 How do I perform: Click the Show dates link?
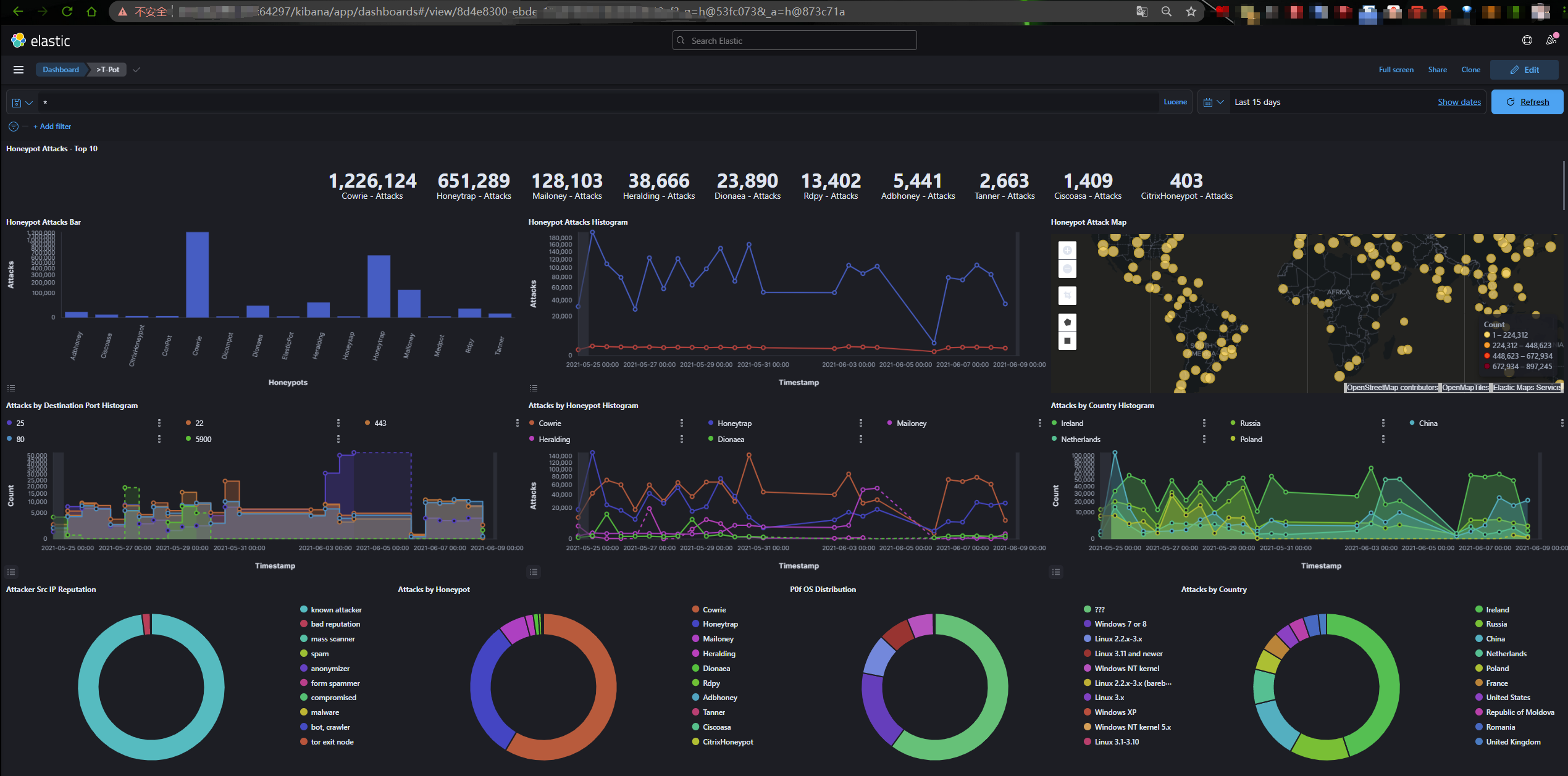coord(1459,102)
